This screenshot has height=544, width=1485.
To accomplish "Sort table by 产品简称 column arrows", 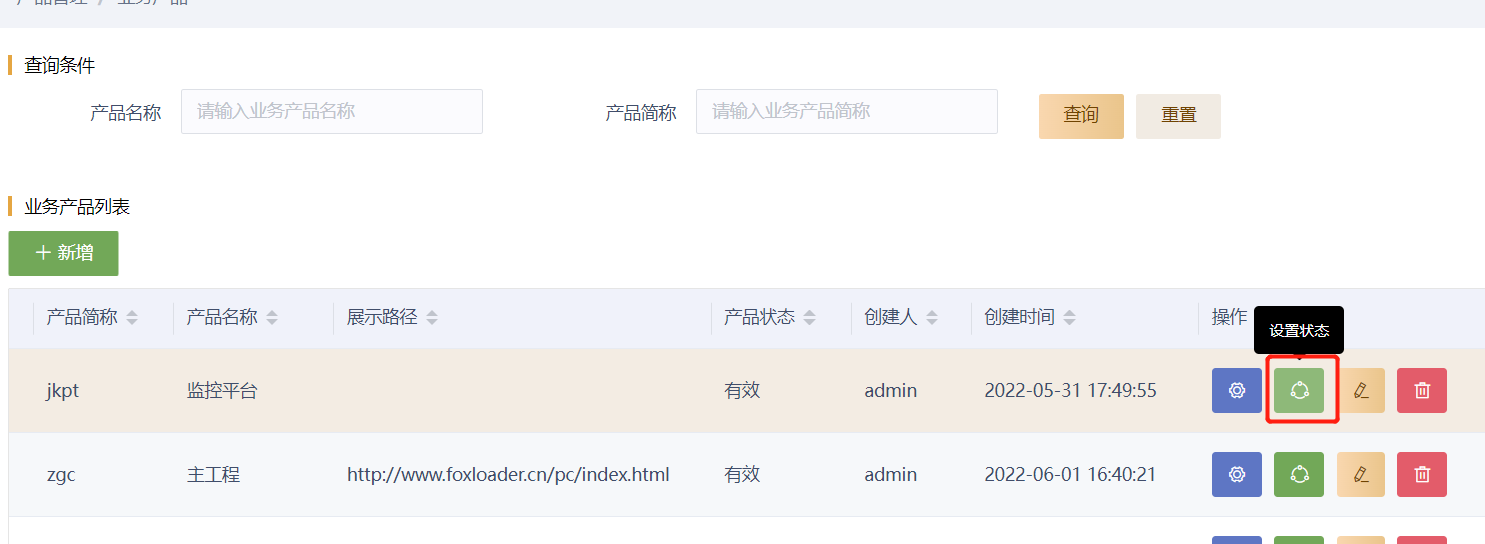I will [x=132, y=318].
